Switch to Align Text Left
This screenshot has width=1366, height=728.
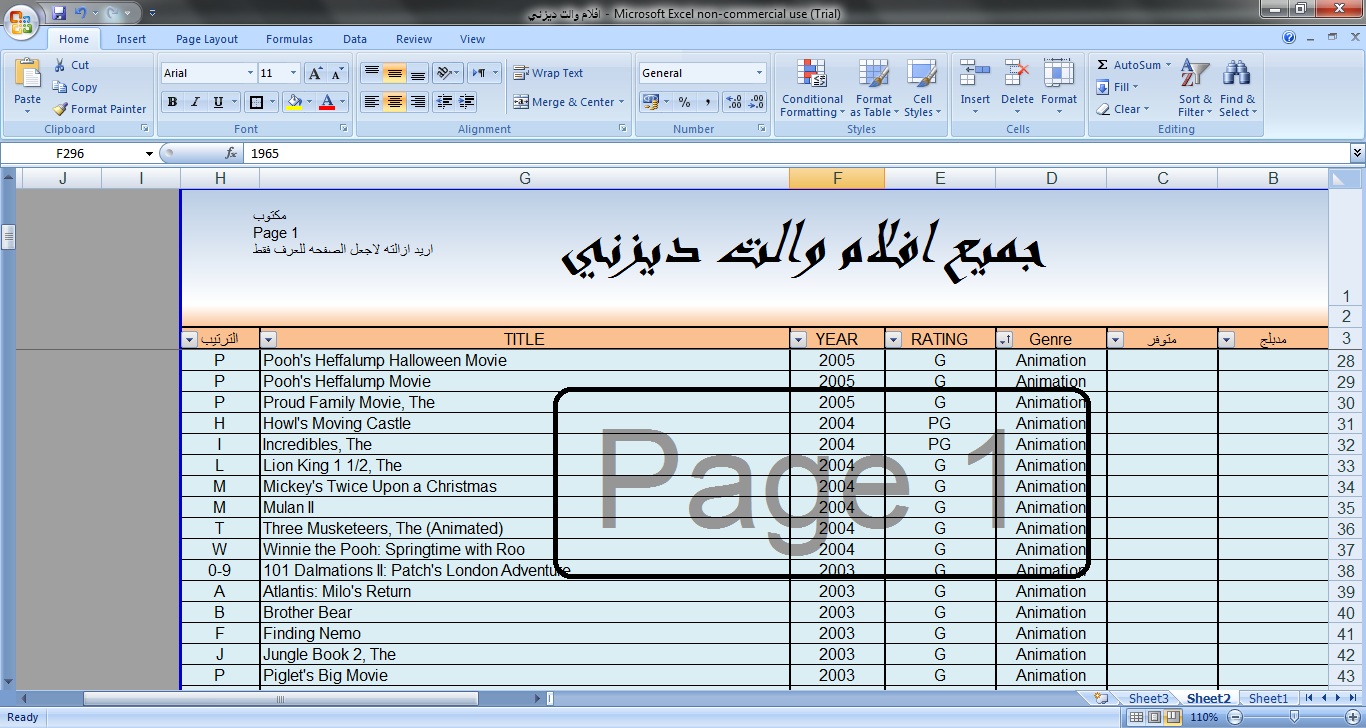(x=372, y=102)
